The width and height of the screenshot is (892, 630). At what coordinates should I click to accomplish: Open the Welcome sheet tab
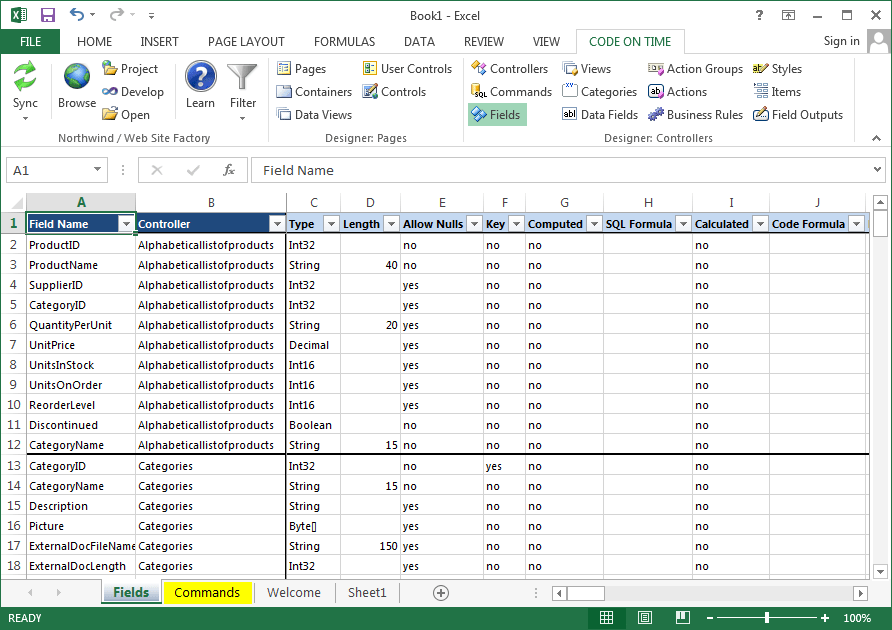293,592
